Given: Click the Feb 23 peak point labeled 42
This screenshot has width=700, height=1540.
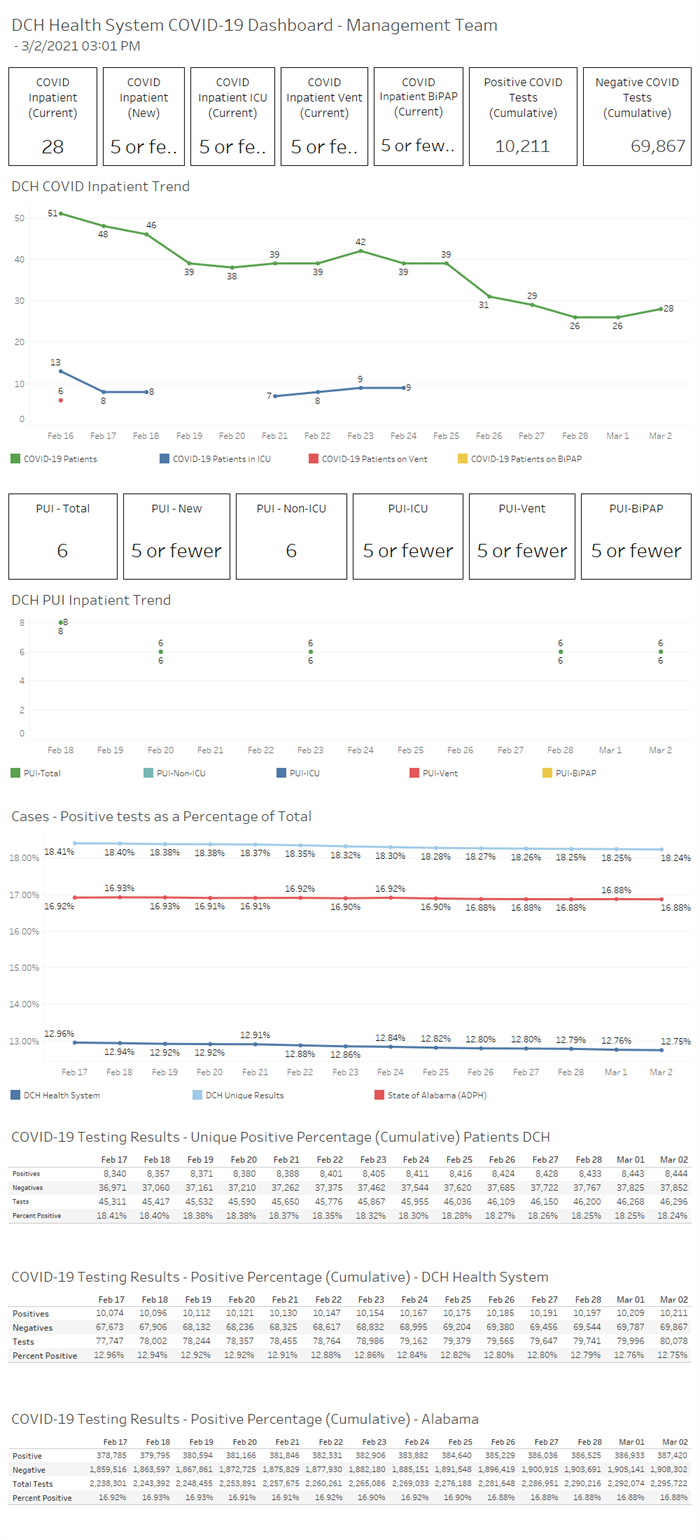Looking at the screenshot, I should [x=361, y=250].
